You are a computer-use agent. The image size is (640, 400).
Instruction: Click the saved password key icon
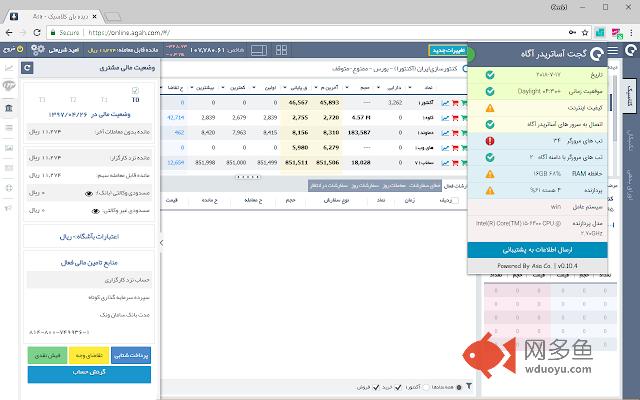pyautogui.click(x=572, y=33)
